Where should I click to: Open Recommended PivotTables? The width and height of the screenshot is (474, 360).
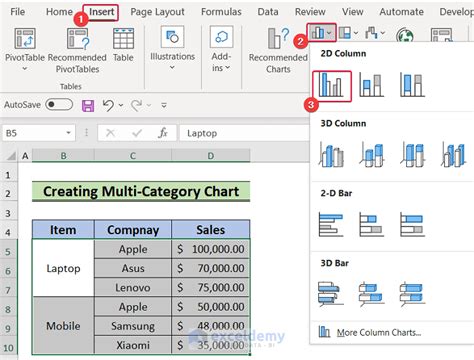point(77,50)
